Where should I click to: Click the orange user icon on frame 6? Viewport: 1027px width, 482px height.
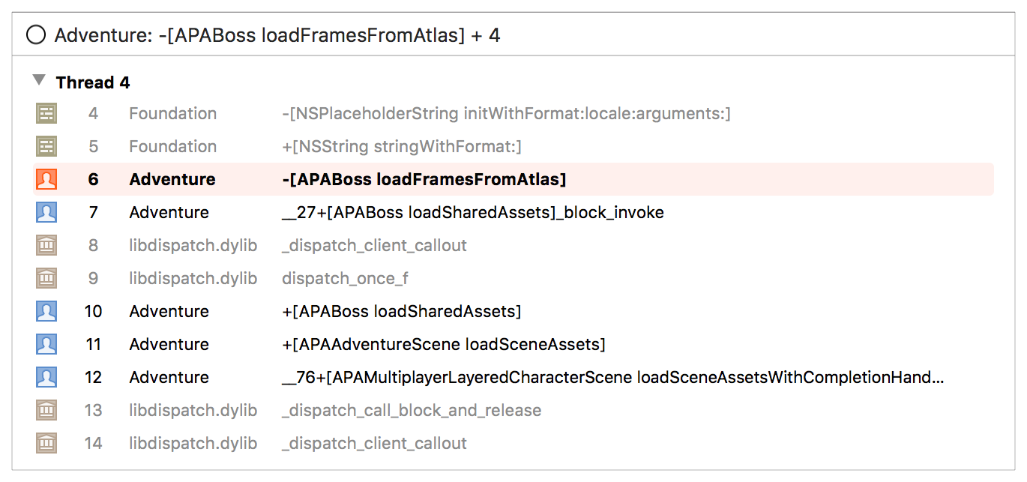coord(46,180)
